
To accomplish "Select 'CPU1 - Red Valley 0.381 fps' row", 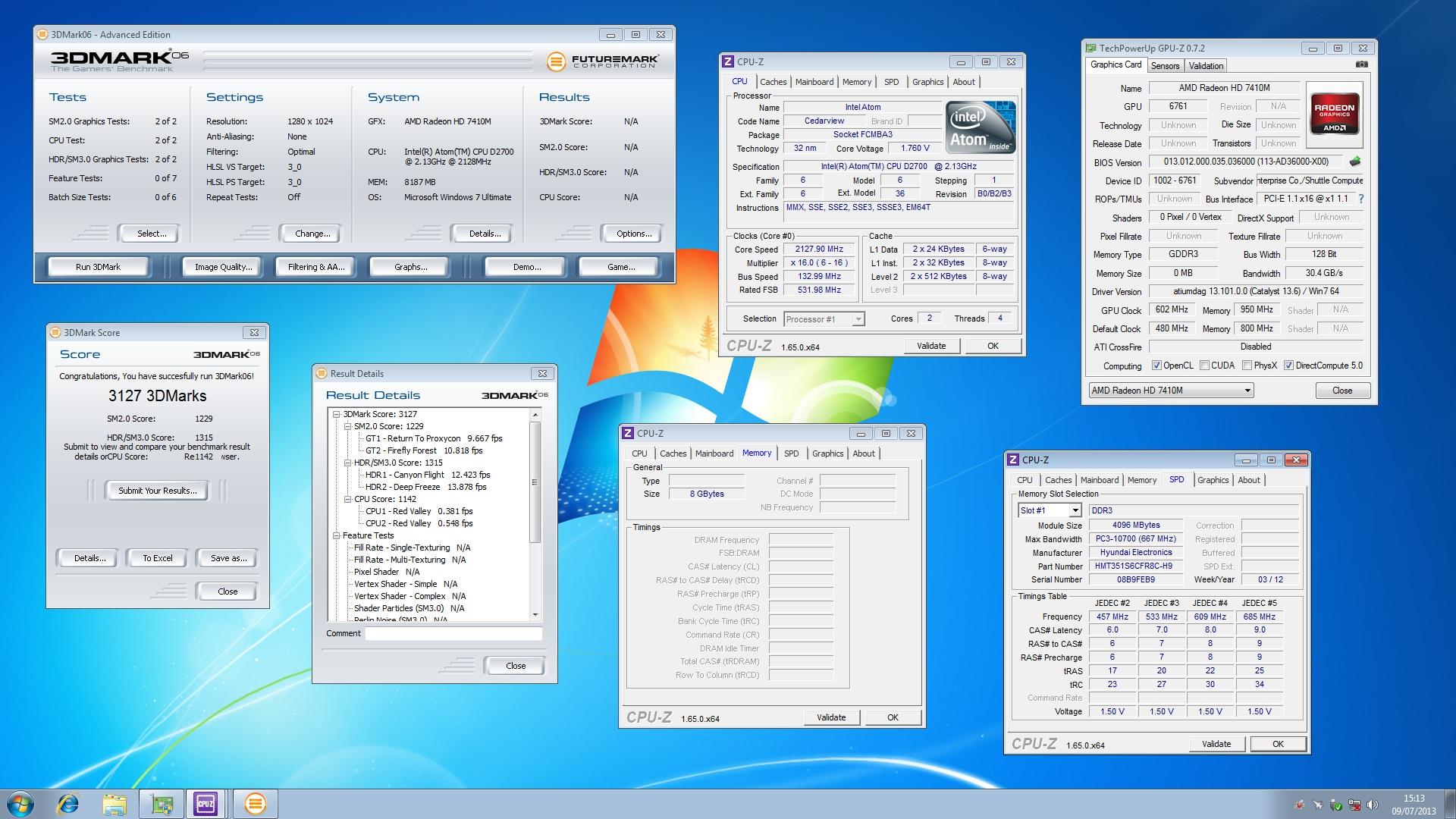I will 419,511.
